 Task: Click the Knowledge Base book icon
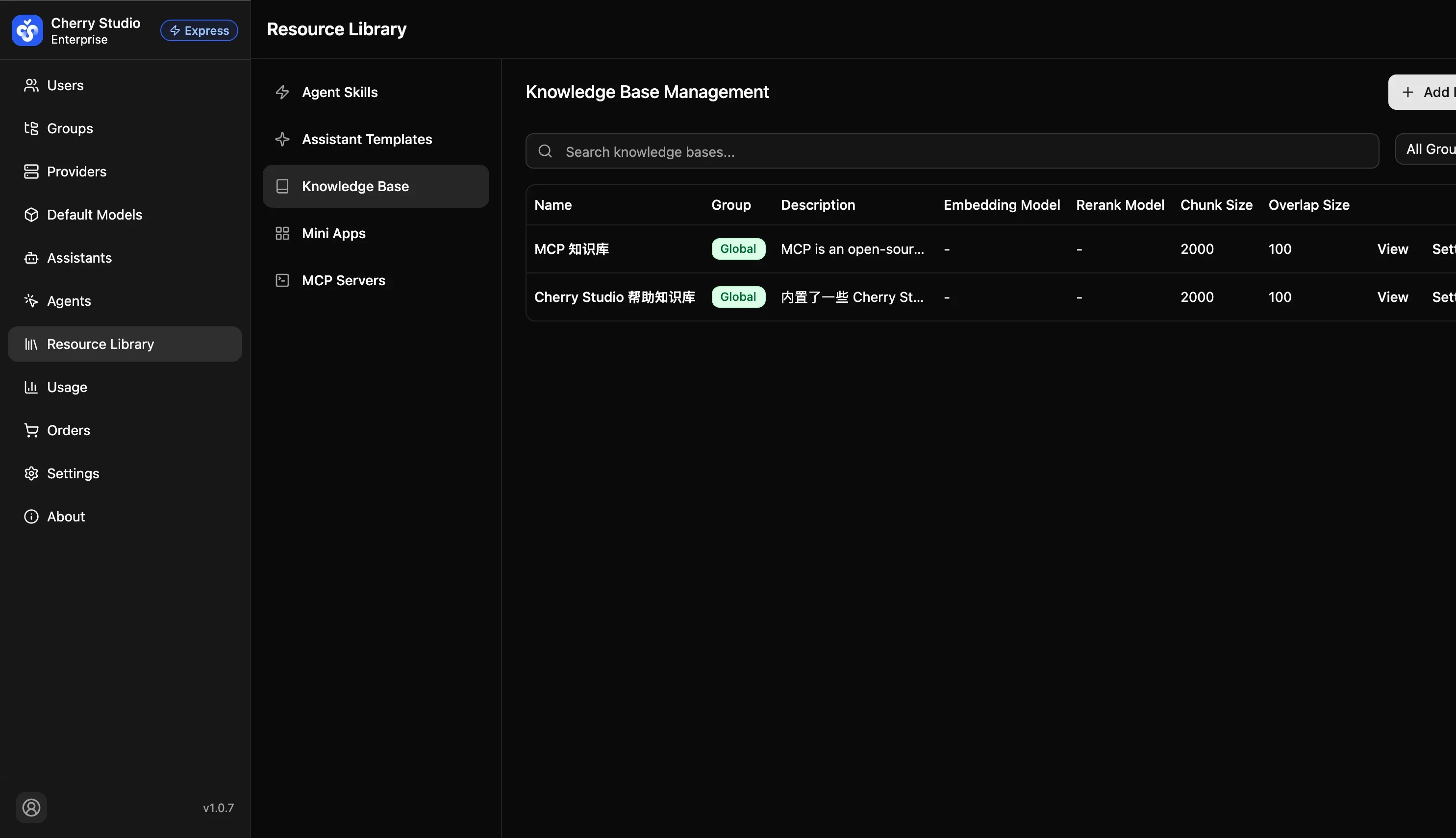click(x=282, y=187)
